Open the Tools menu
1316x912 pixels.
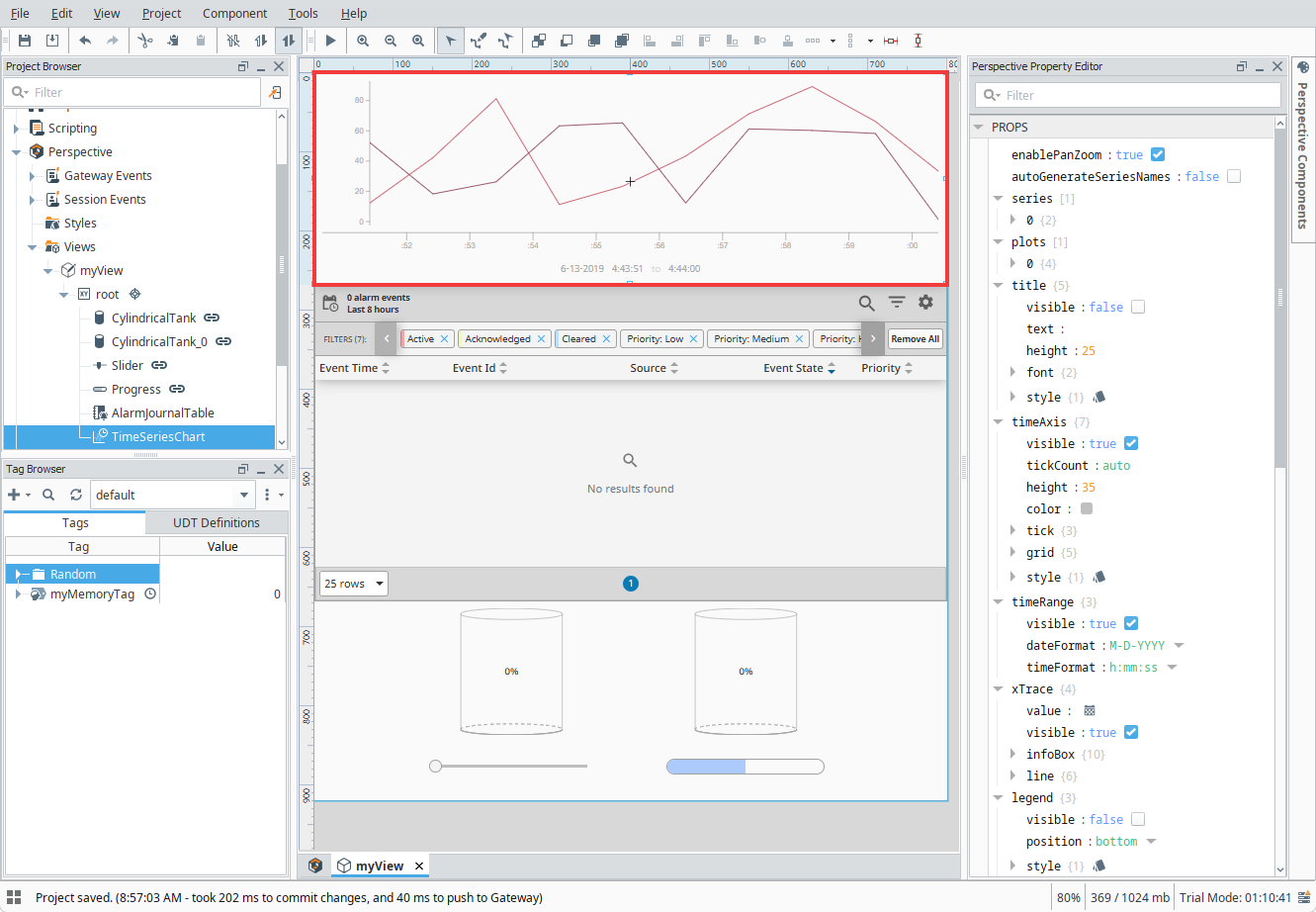tap(304, 13)
